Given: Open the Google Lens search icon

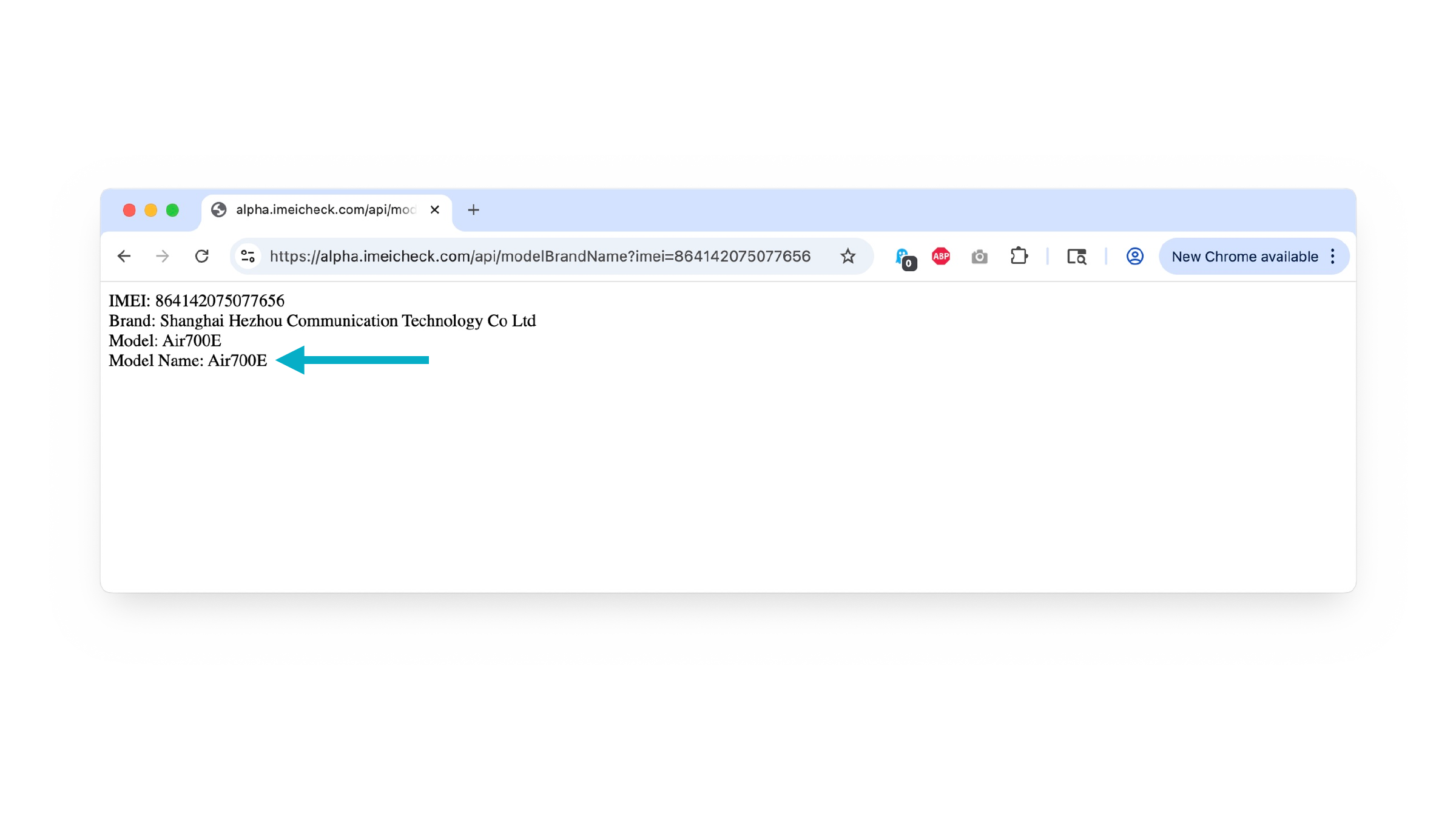Looking at the screenshot, I should [1077, 257].
